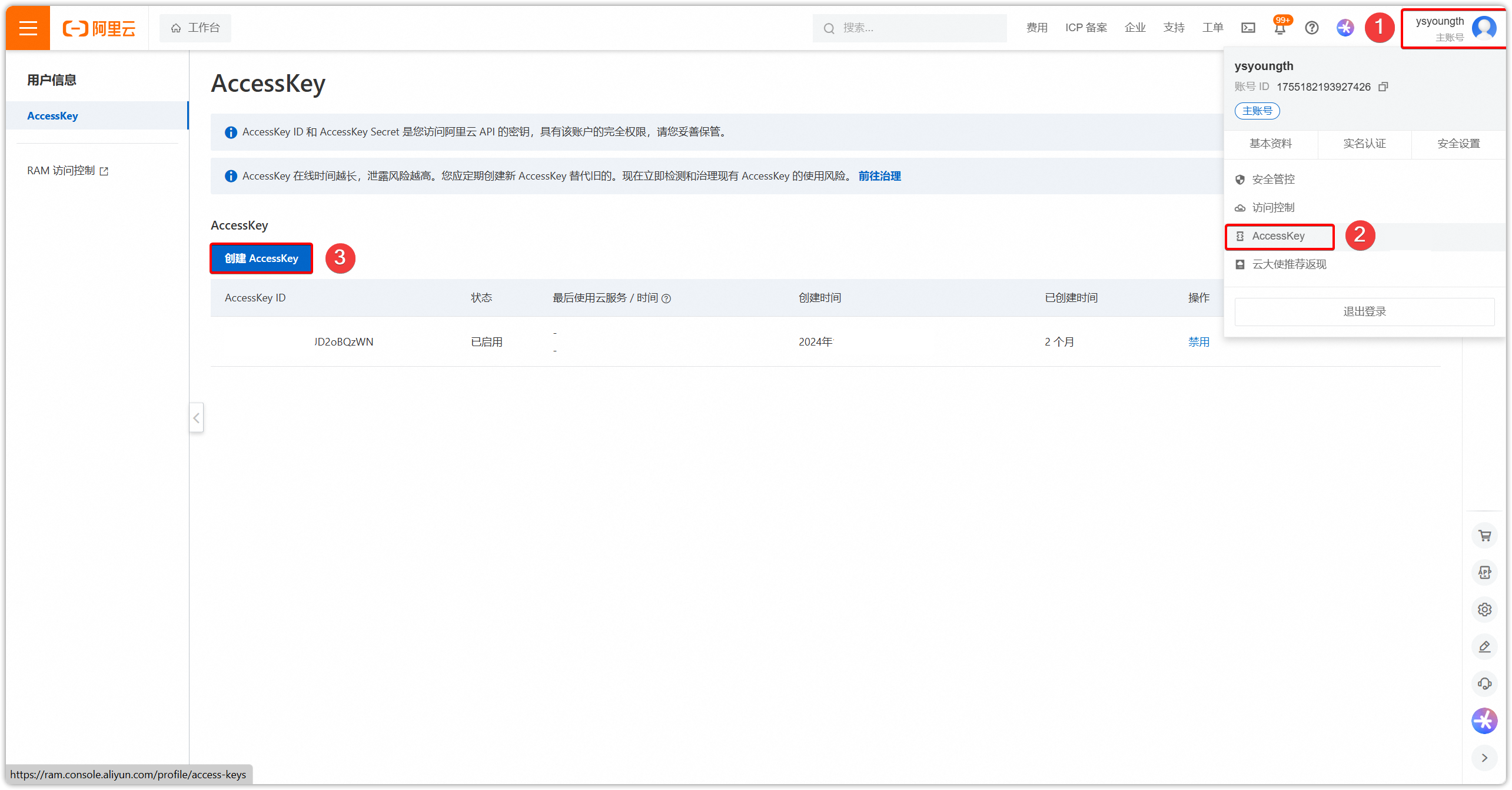This screenshot has width=1512, height=790.
Task: Open the floating AI assistant icon at bottom right
Action: coord(1484,721)
